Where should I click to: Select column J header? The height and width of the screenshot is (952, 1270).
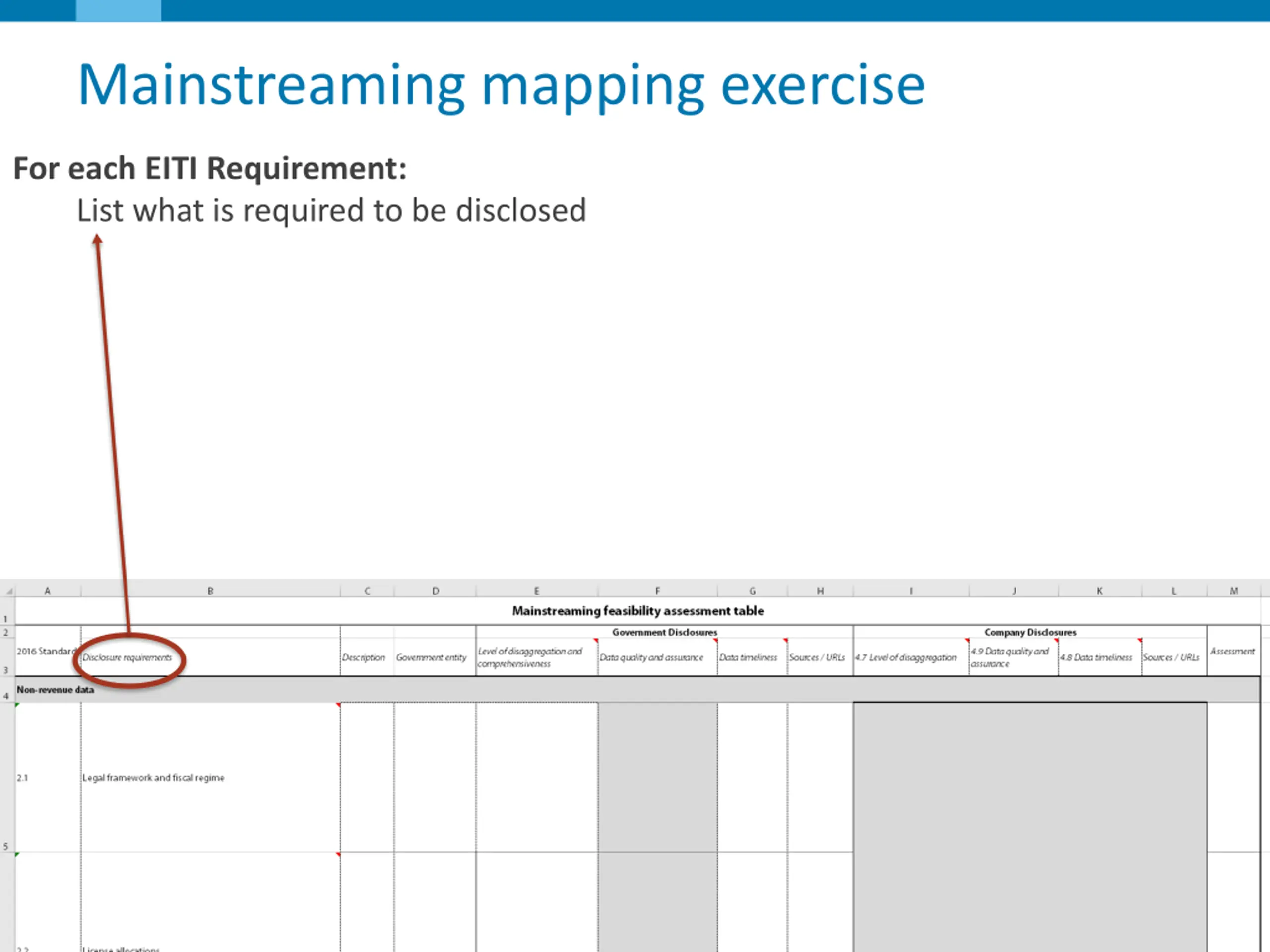[x=1014, y=591]
